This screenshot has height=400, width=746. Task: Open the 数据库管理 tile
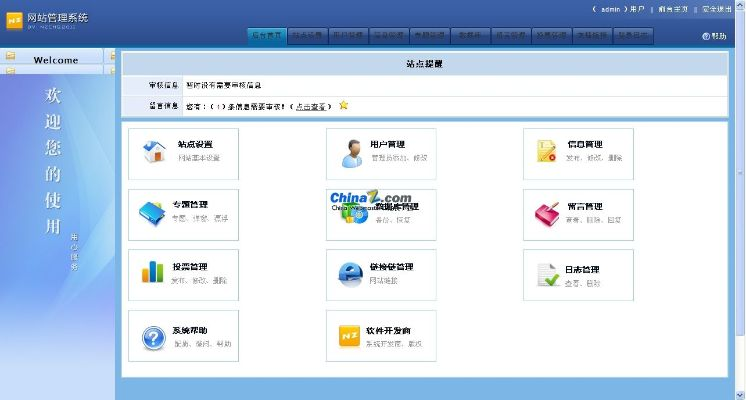(381, 214)
